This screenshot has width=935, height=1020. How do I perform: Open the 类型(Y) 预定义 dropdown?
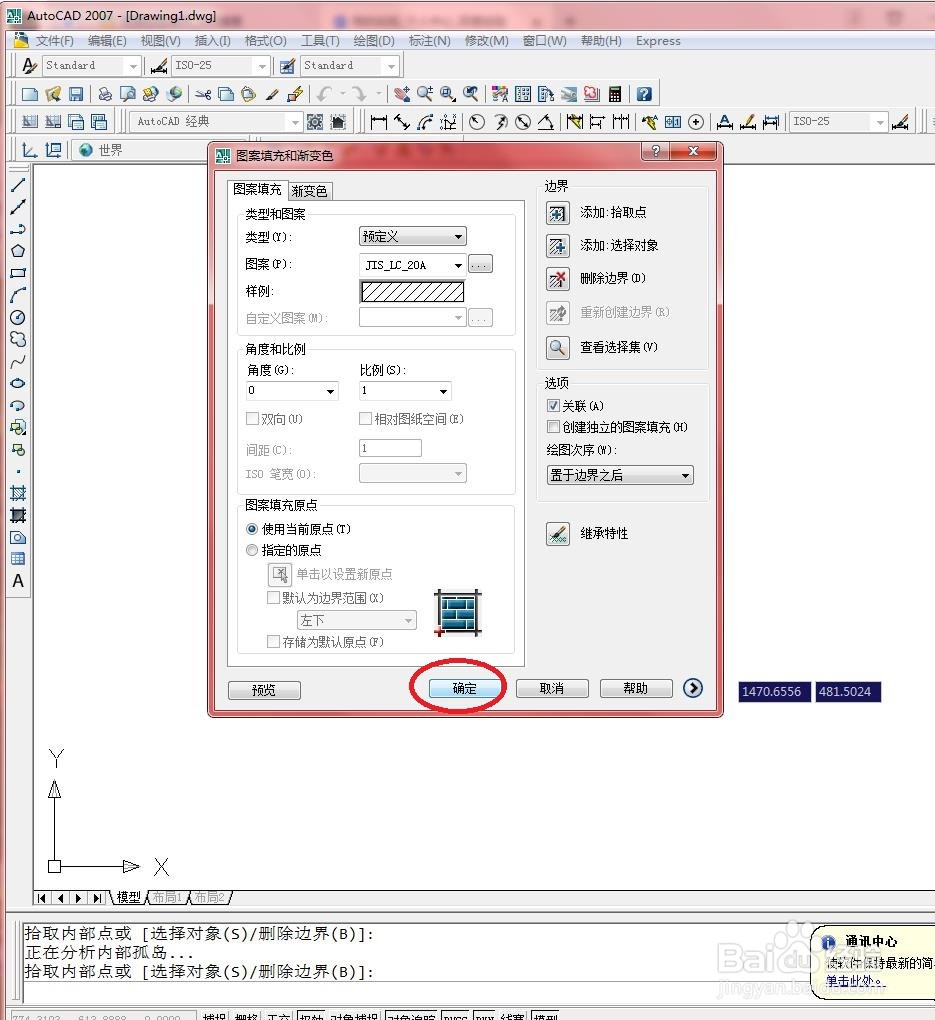tap(413, 236)
